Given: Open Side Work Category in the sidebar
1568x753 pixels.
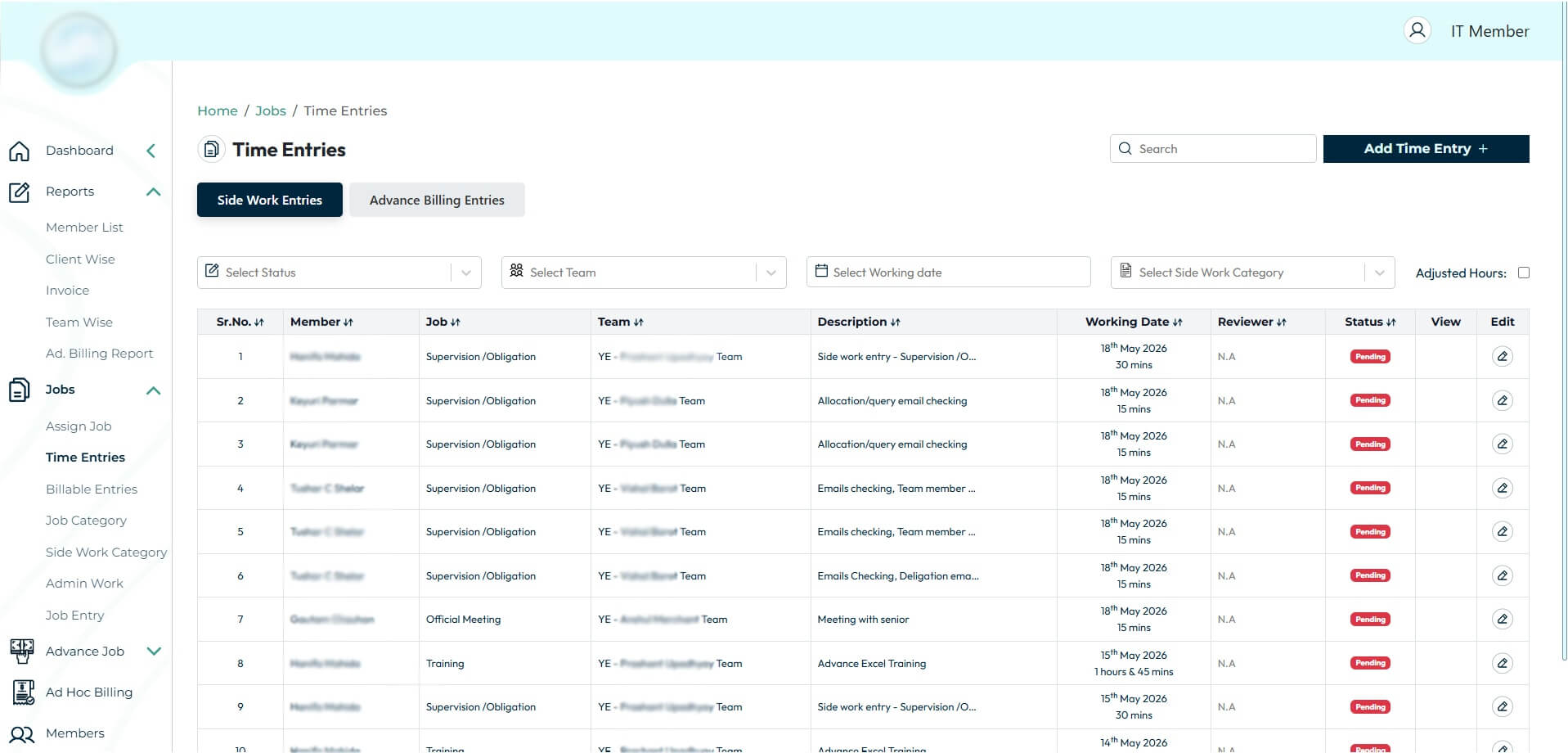Looking at the screenshot, I should 106,552.
